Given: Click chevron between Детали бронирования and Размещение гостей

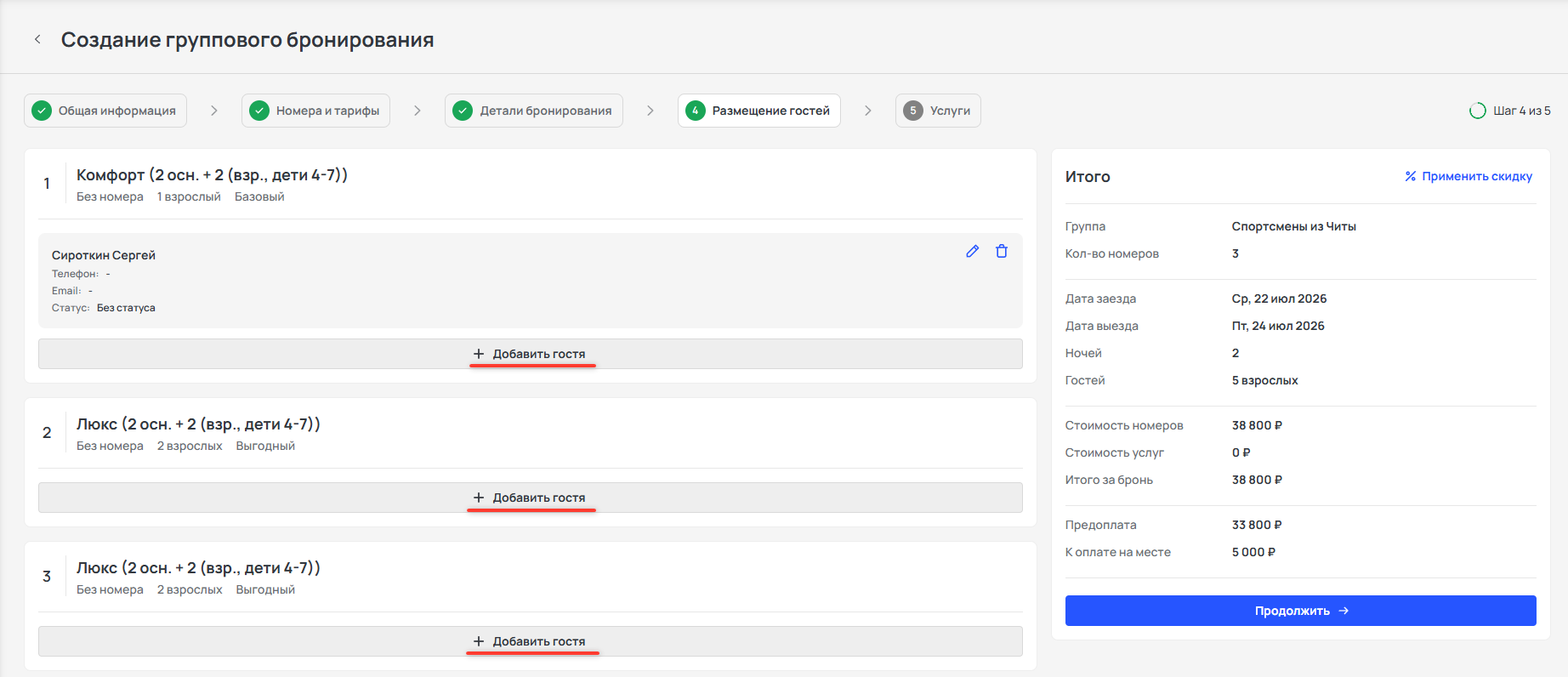Looking at the screenshot, I should point(650,111).
